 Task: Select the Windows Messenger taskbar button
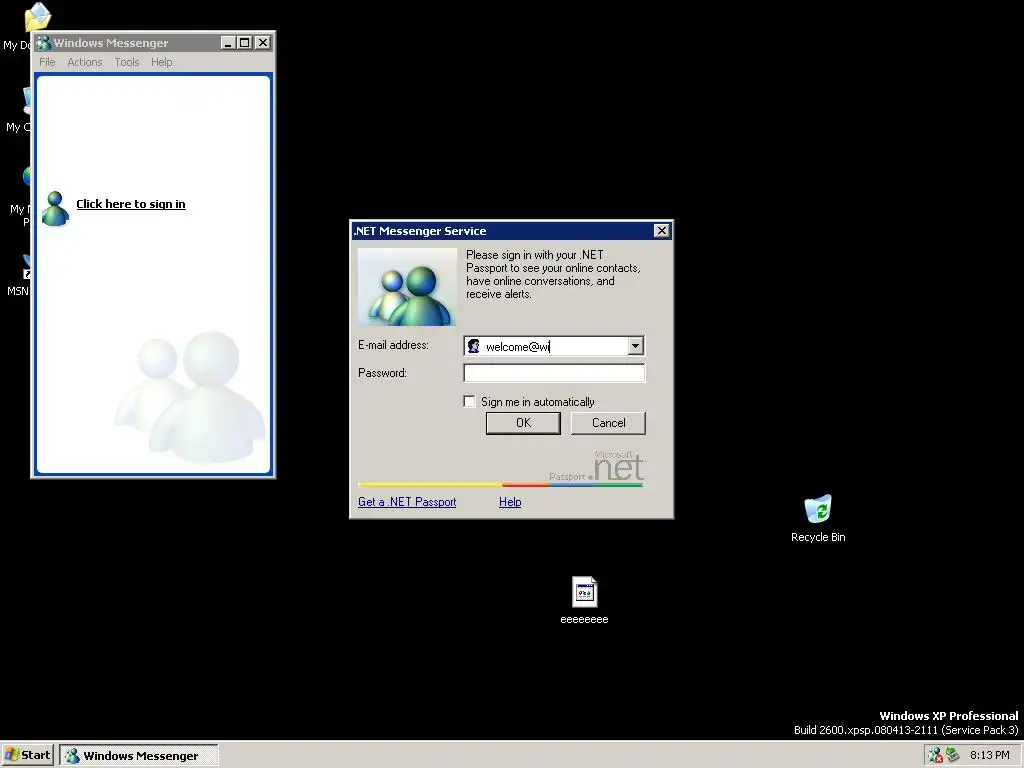coord(139,755)
